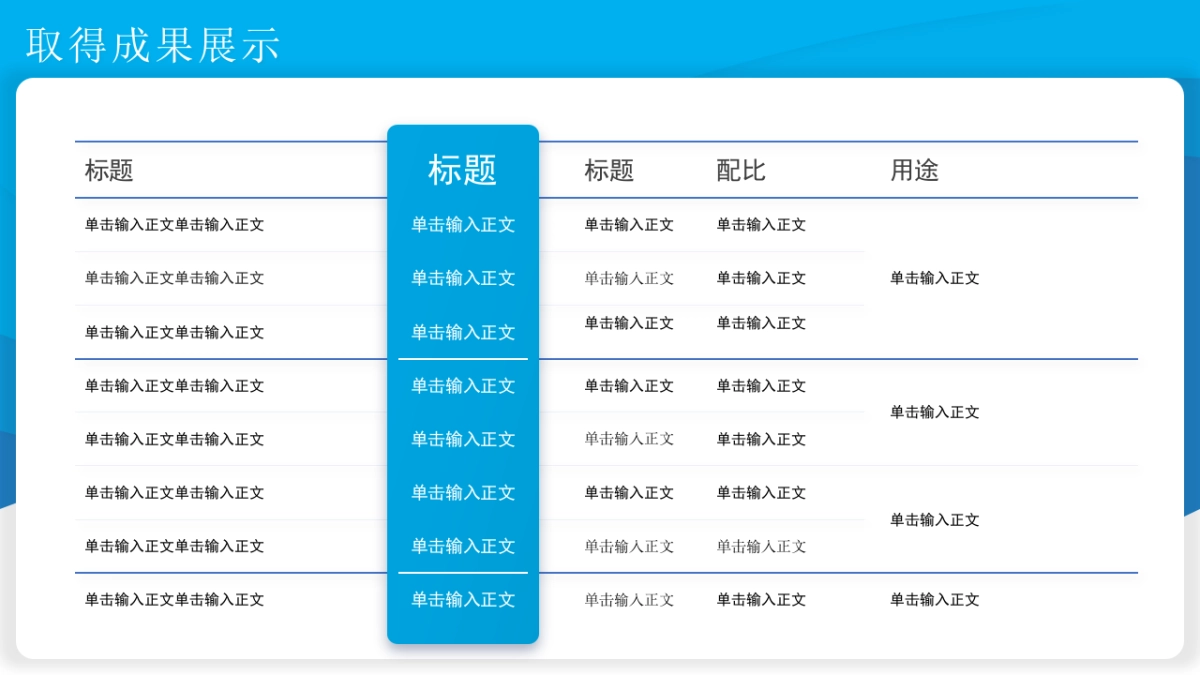This screenshot has height=675, width=1200.
Task: Click the last row's leftmost placeholder text
Action: [x=175, y=600]
